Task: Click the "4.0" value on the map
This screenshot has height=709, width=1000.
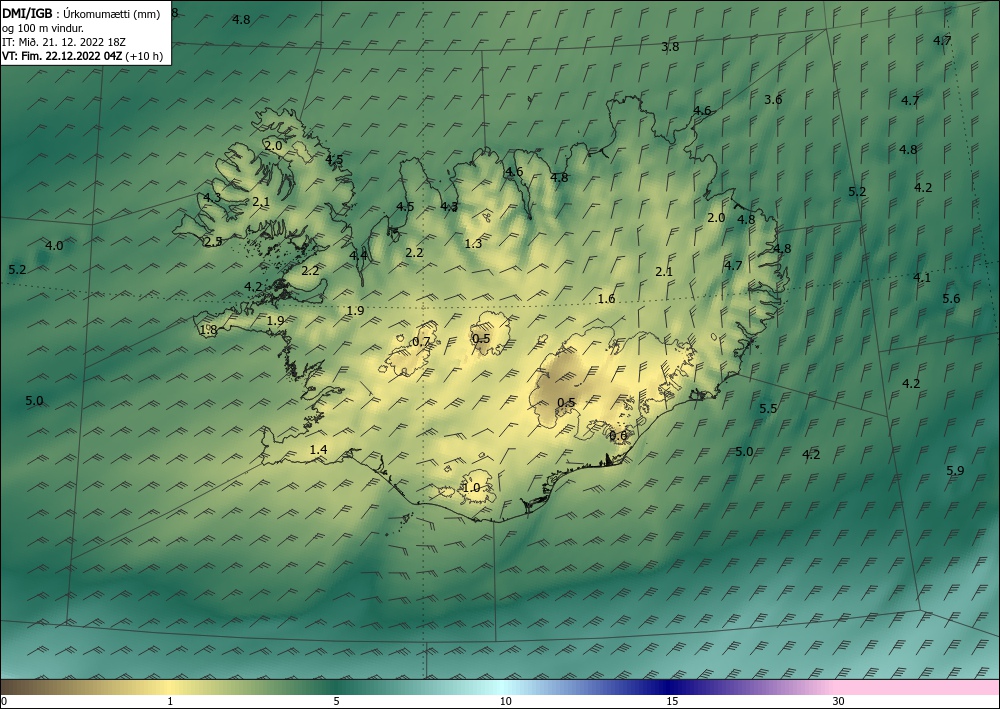Action: [54, 245]
